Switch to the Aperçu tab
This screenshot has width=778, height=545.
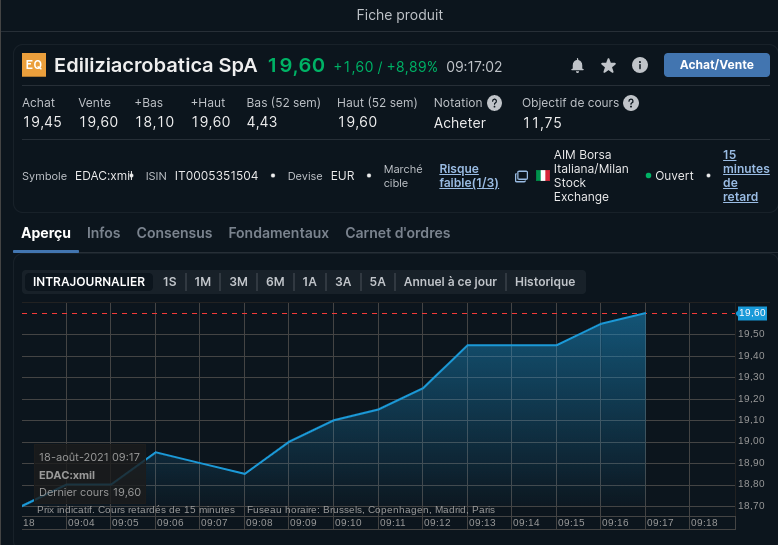[x=46, y=233]
